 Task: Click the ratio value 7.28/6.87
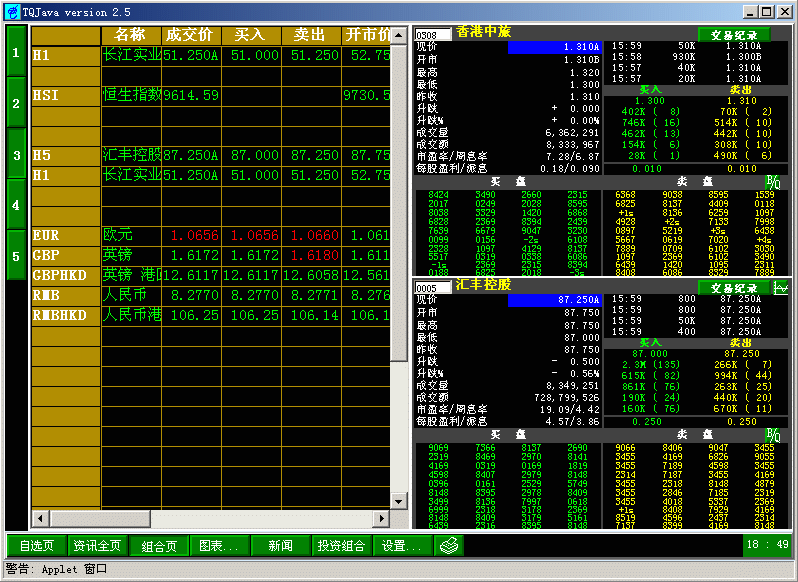click(x=573, y=157)
